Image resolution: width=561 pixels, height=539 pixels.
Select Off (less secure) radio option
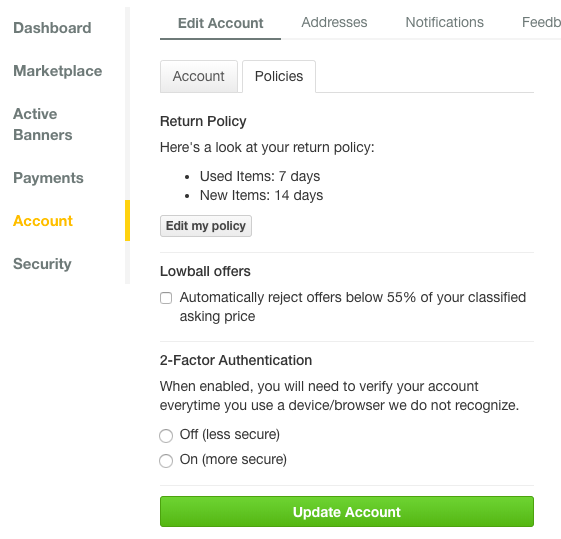click(166, 436)
